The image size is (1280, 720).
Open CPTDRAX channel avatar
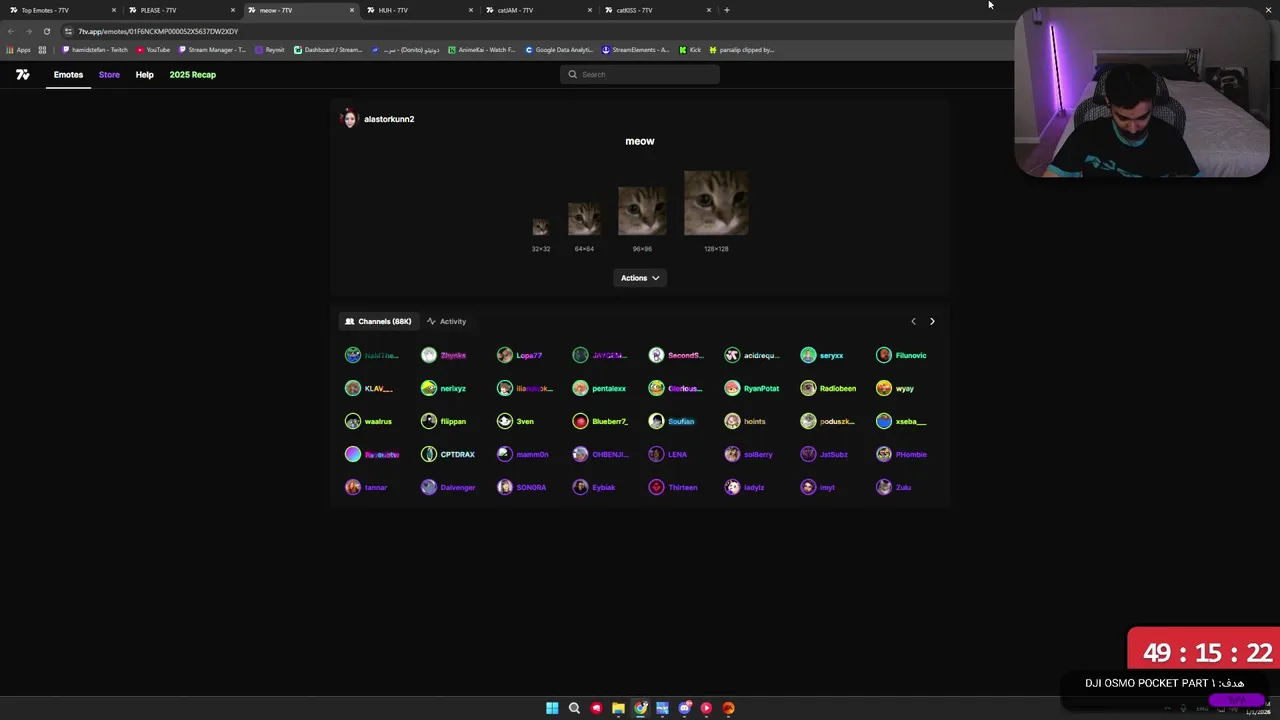pyautogui.click(x=429, y=454)
